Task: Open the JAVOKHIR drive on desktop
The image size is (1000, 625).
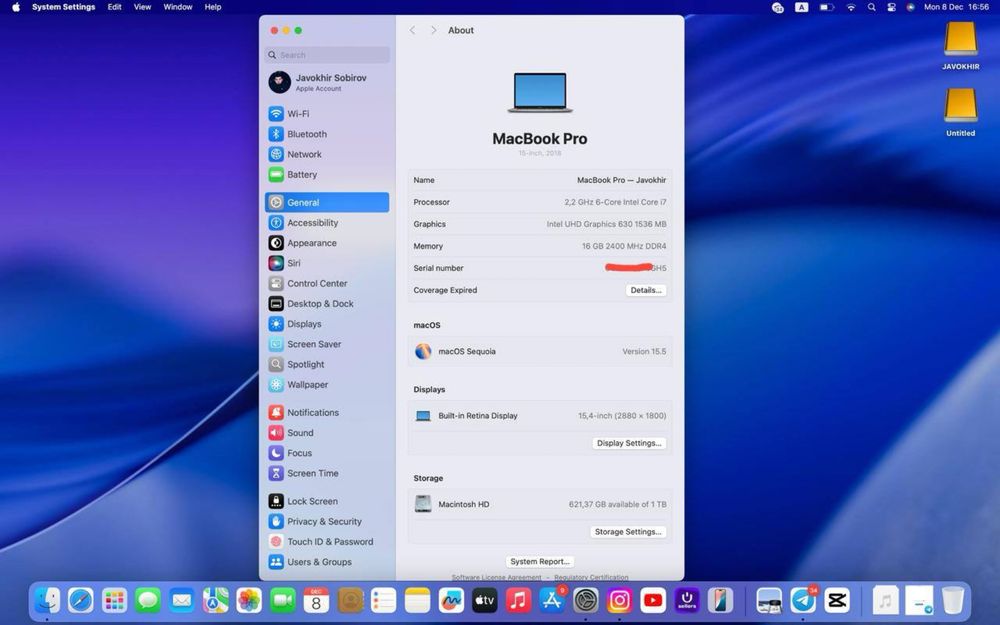Action: (960, 45)
